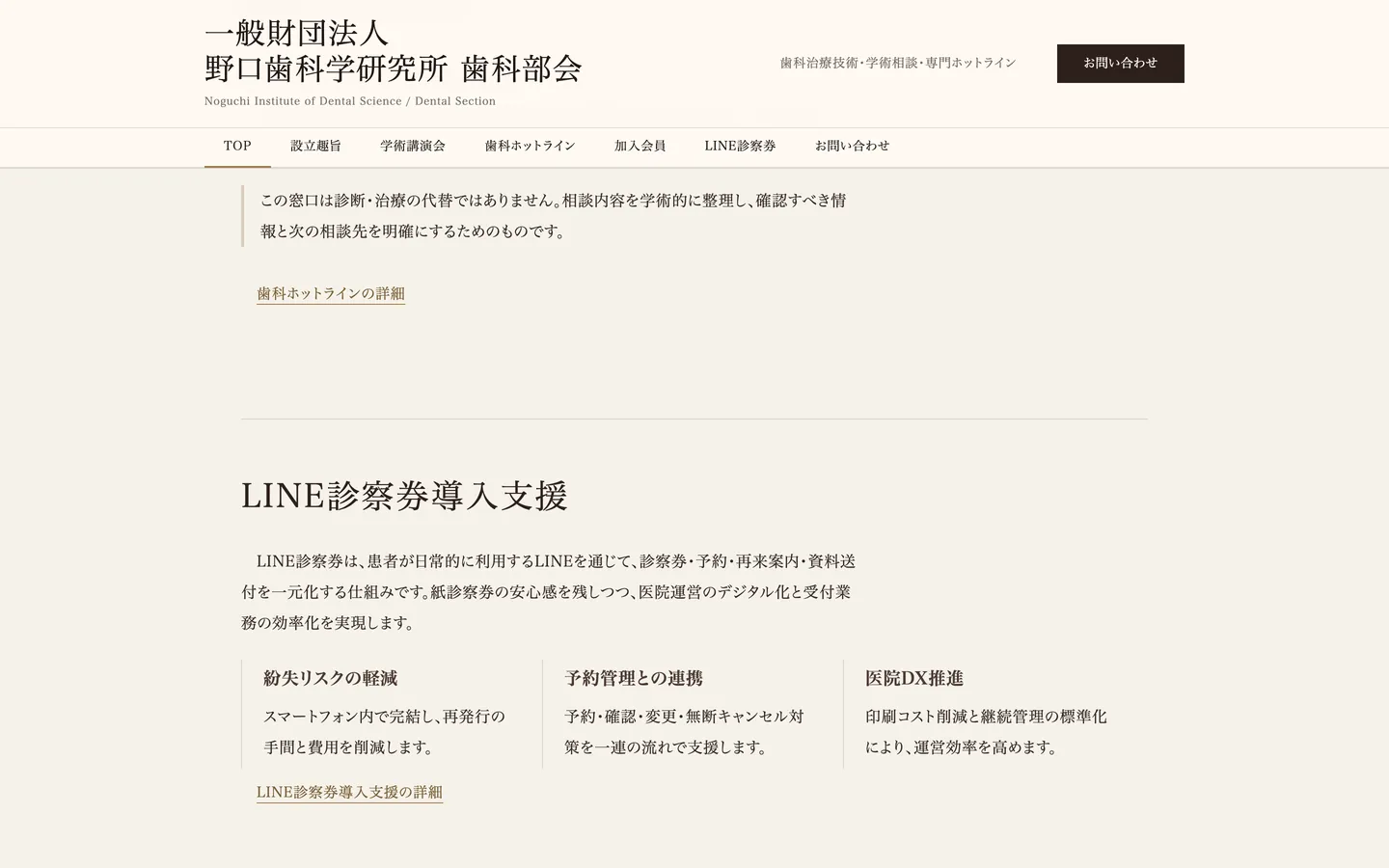Viewport: 1389px width, 868px height.
Task: Click the 医院DX推進 card heading
Action: 914,678
